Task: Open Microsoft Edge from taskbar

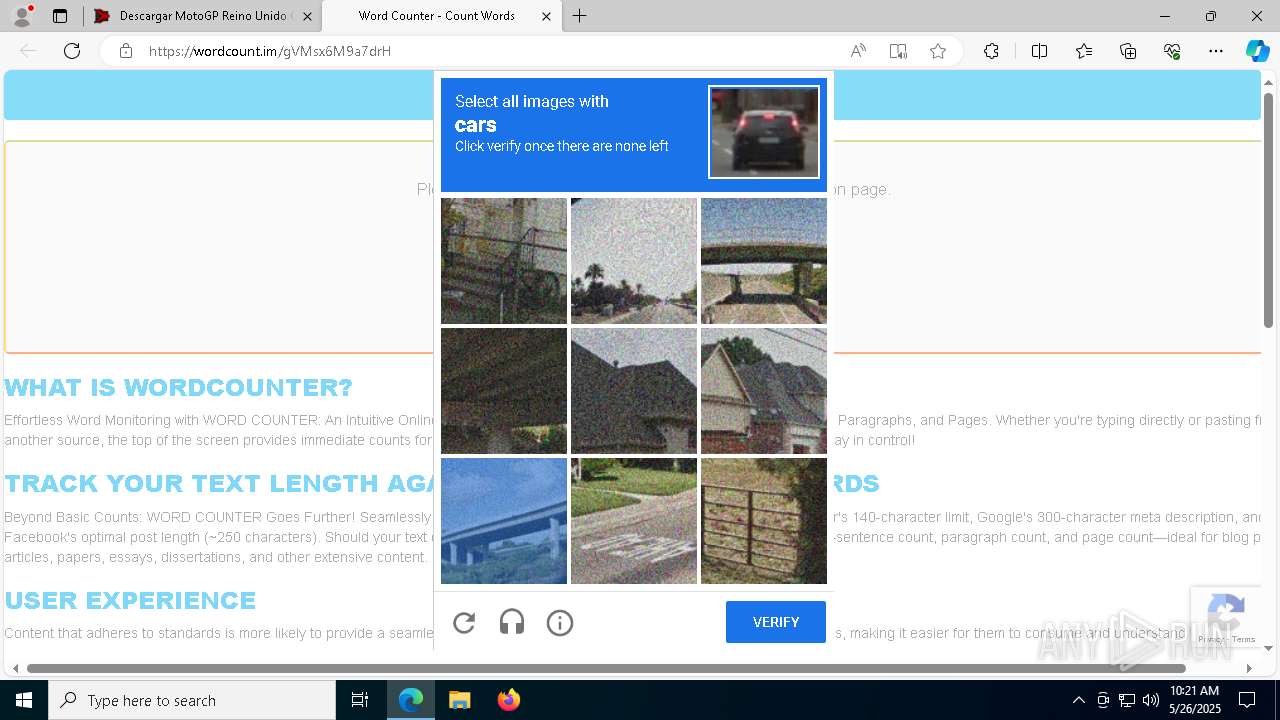Action: click(x=411, y=700)
